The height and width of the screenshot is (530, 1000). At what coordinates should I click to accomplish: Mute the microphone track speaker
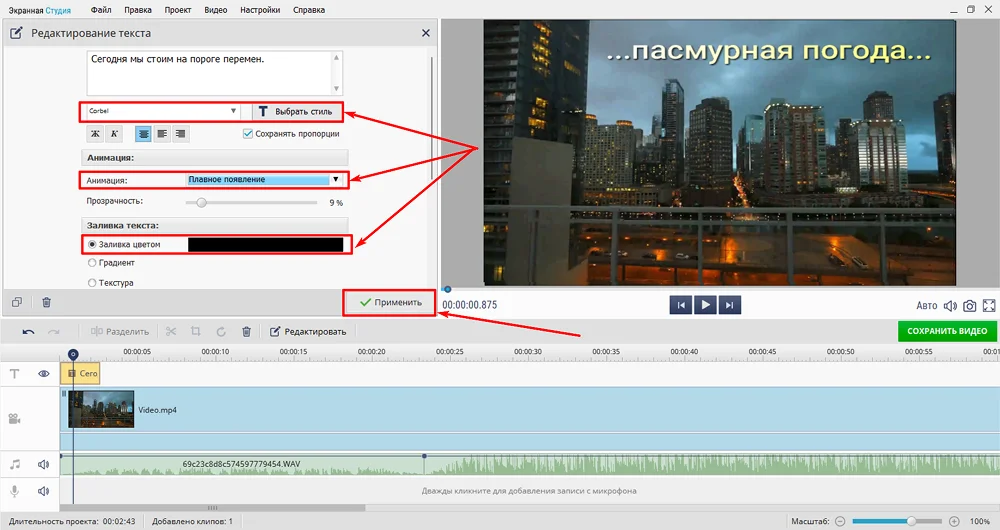(x=43, y=491)
